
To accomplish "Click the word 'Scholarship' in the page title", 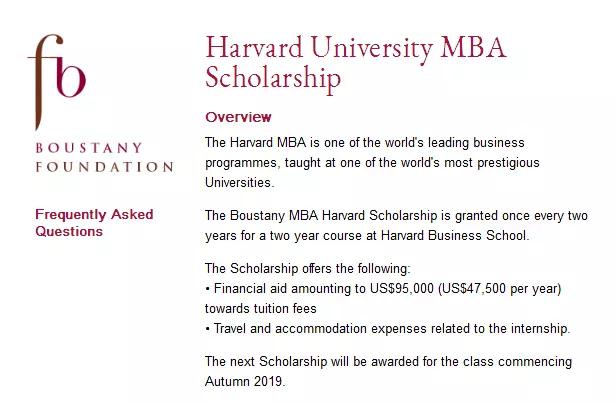I will tap(273, 79).
